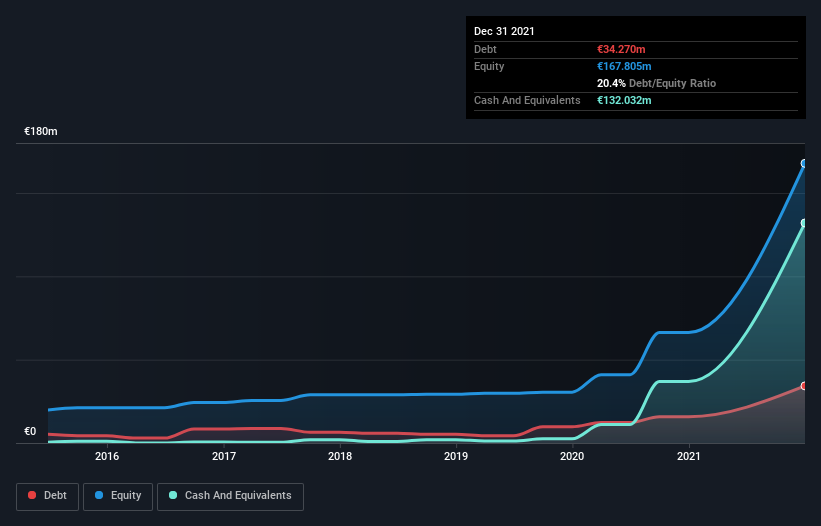
Task: Click the Equity row label in tooltip
Action: point(489,66)
